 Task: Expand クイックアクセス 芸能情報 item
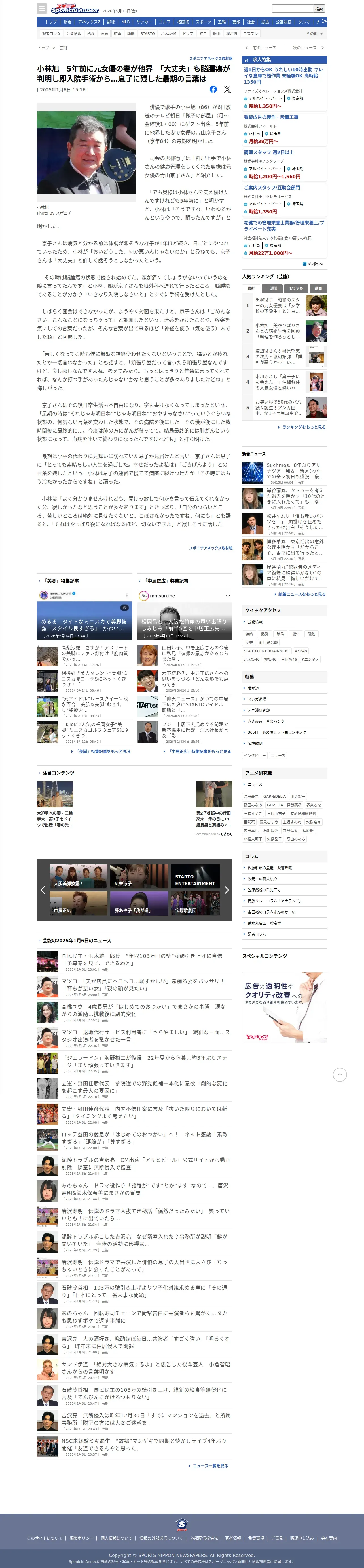284,622
